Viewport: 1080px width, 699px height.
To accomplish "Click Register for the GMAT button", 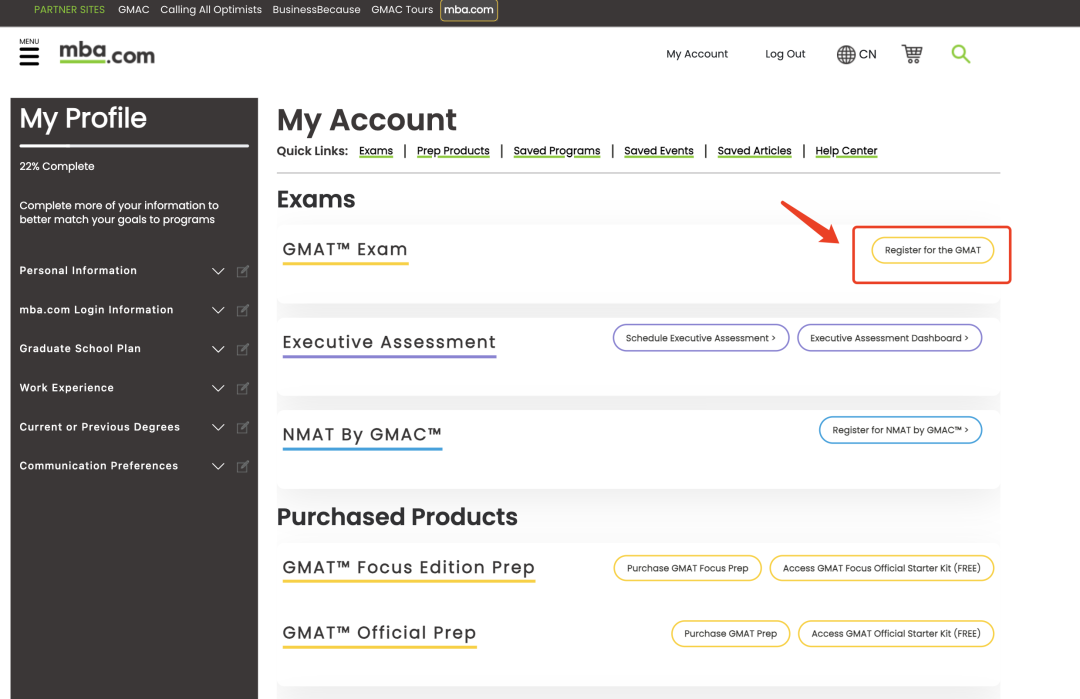I will pos(932,250).
